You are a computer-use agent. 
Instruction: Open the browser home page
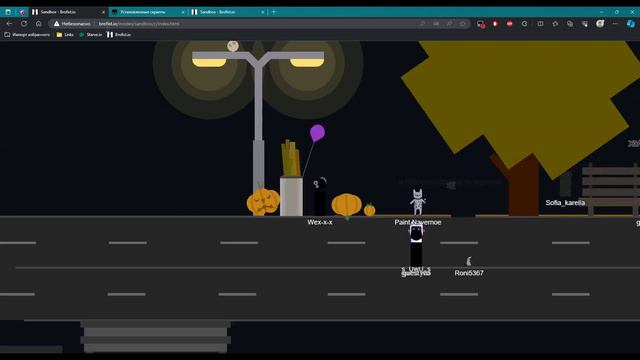pos(38,24)
